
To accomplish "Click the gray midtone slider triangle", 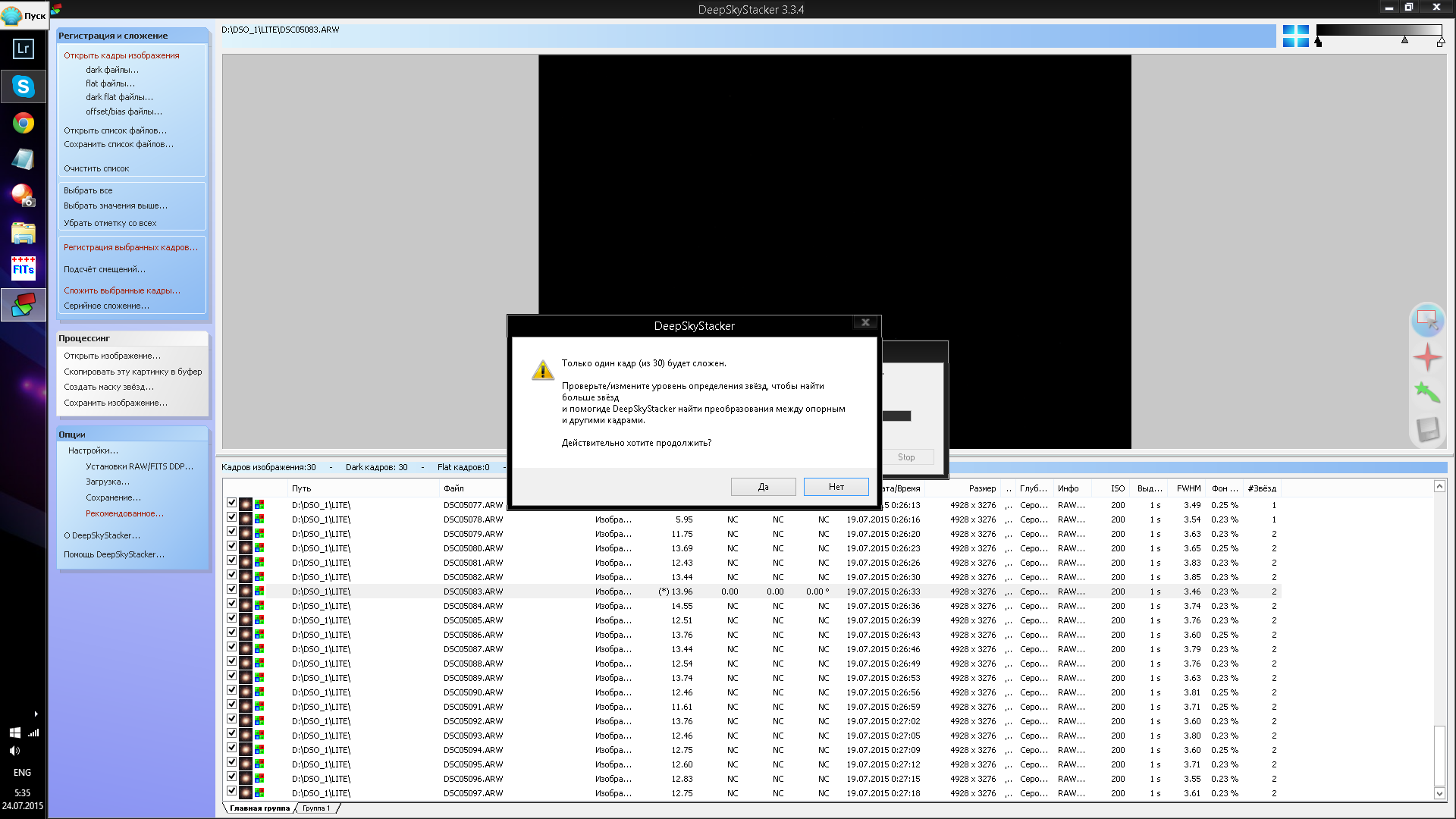I will click(x=1404, y=40).
